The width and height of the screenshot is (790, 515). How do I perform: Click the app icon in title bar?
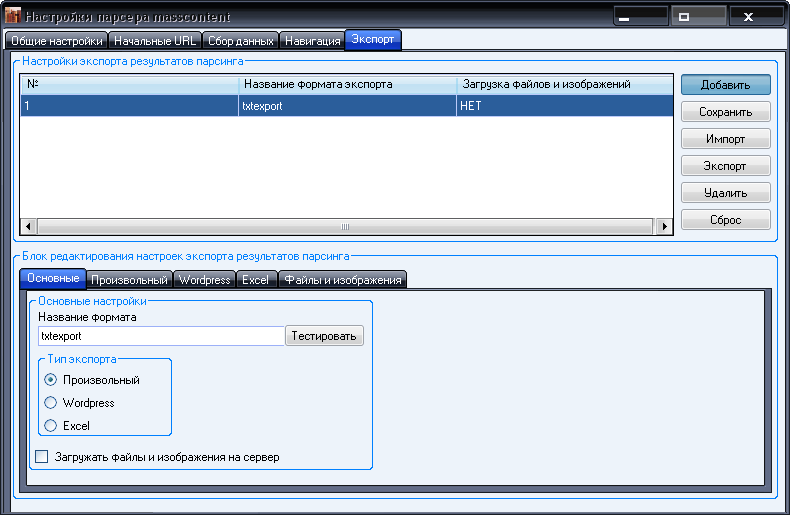[12, 17]
